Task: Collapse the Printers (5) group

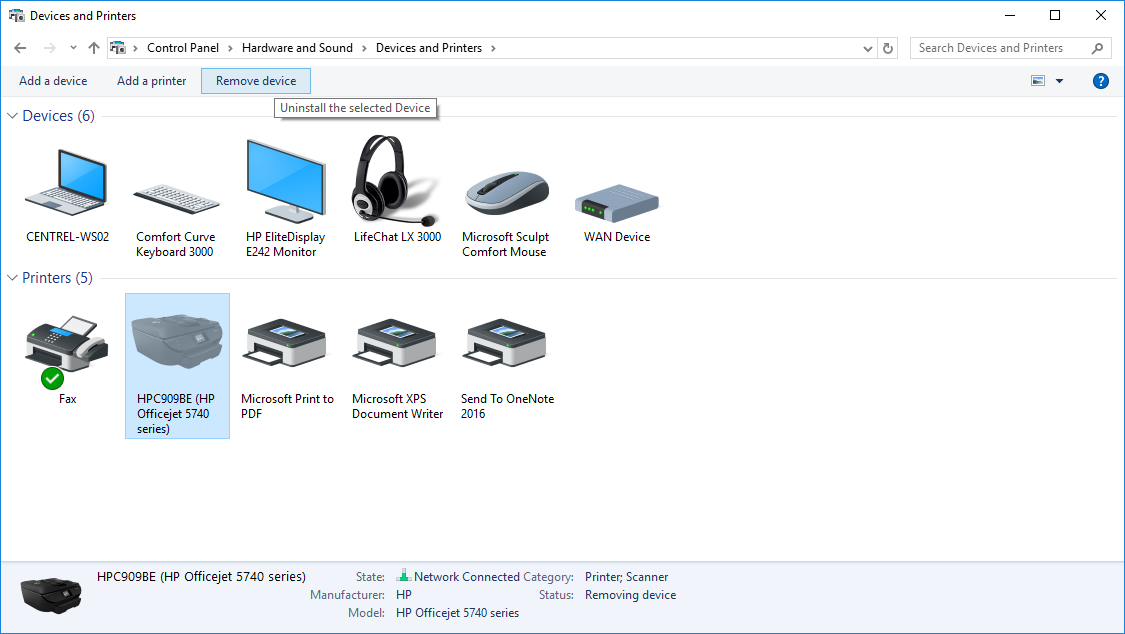Action: coord(11,278)
